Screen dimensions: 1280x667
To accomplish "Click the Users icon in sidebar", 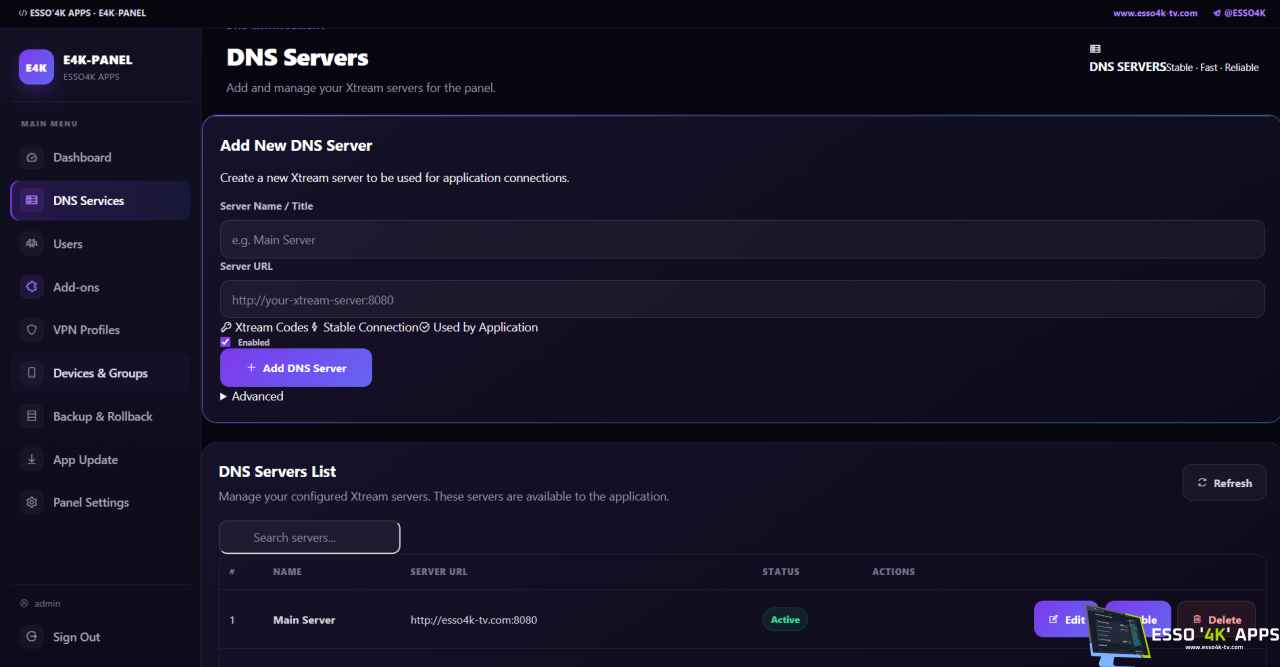I will 32,244.
